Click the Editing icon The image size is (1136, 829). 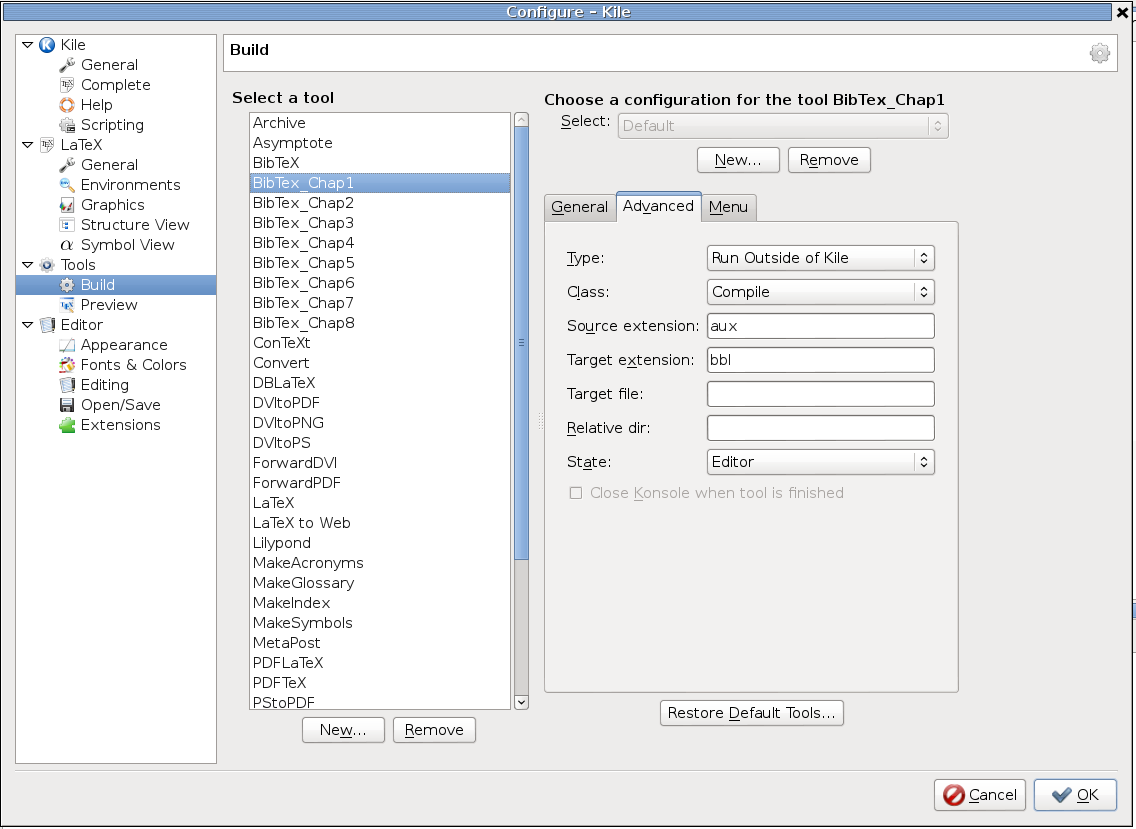click(67, 385)
